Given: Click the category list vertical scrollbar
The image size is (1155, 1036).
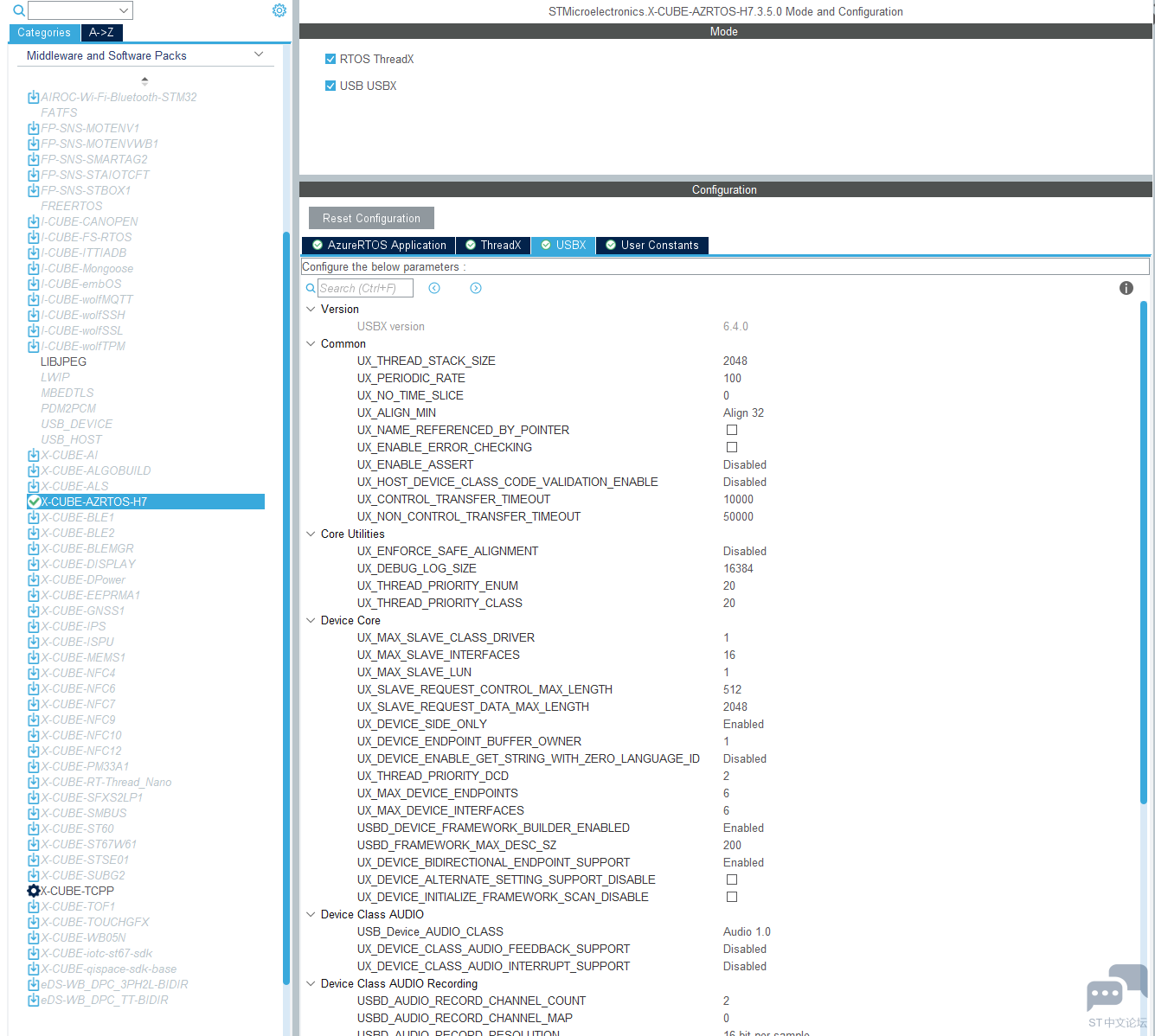Looking at the screenshot, I should coord(286,607).
